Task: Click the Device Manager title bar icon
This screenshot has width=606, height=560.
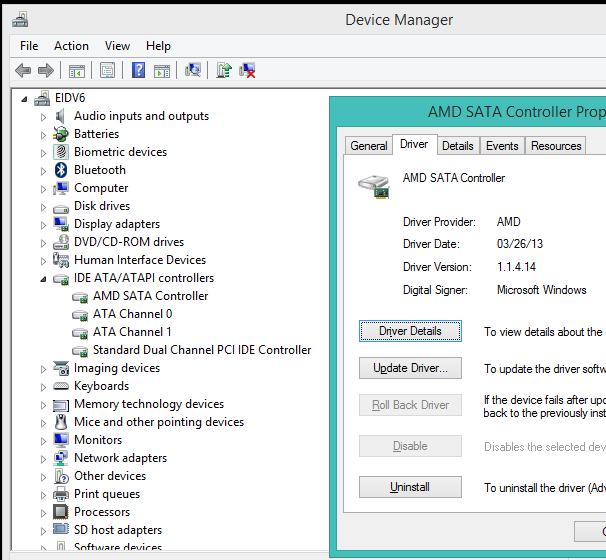Action: 20,19
